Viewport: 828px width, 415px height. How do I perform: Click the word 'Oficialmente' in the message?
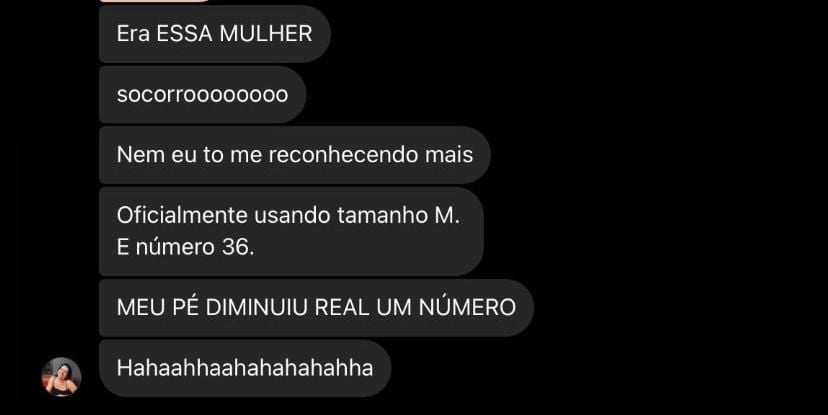(182, 215)
